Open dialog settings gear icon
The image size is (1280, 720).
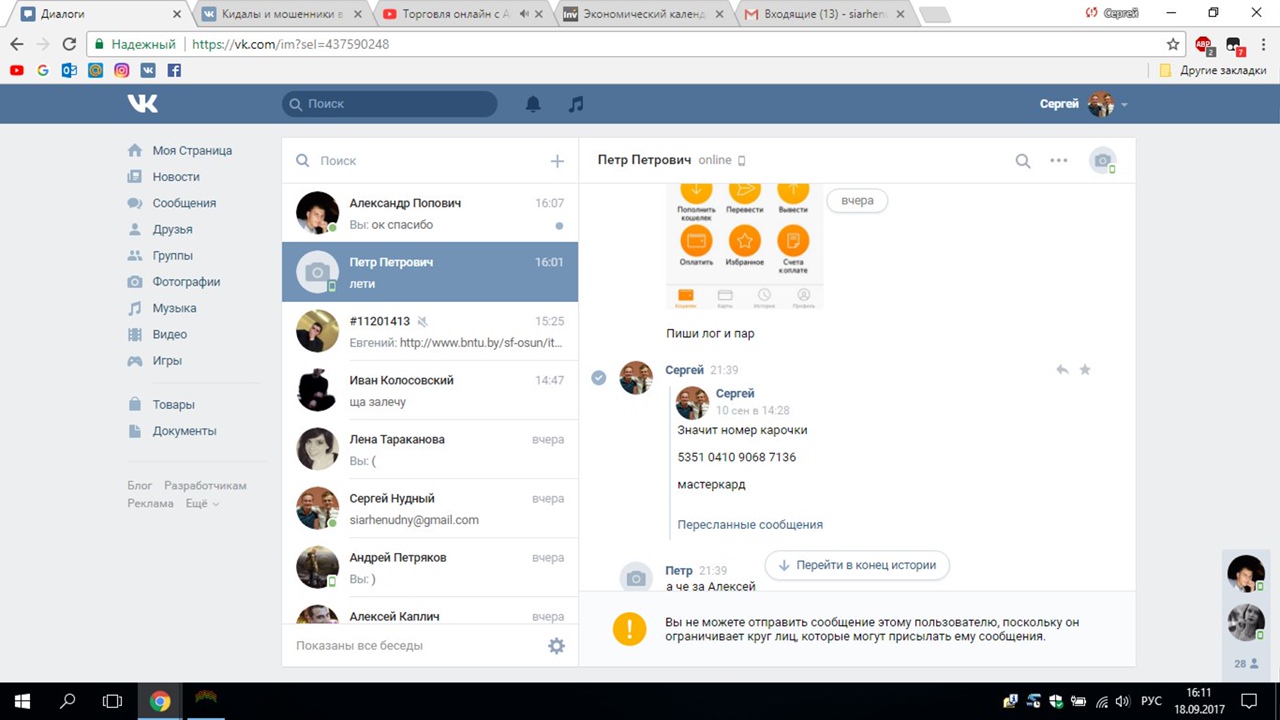(556, 646)
